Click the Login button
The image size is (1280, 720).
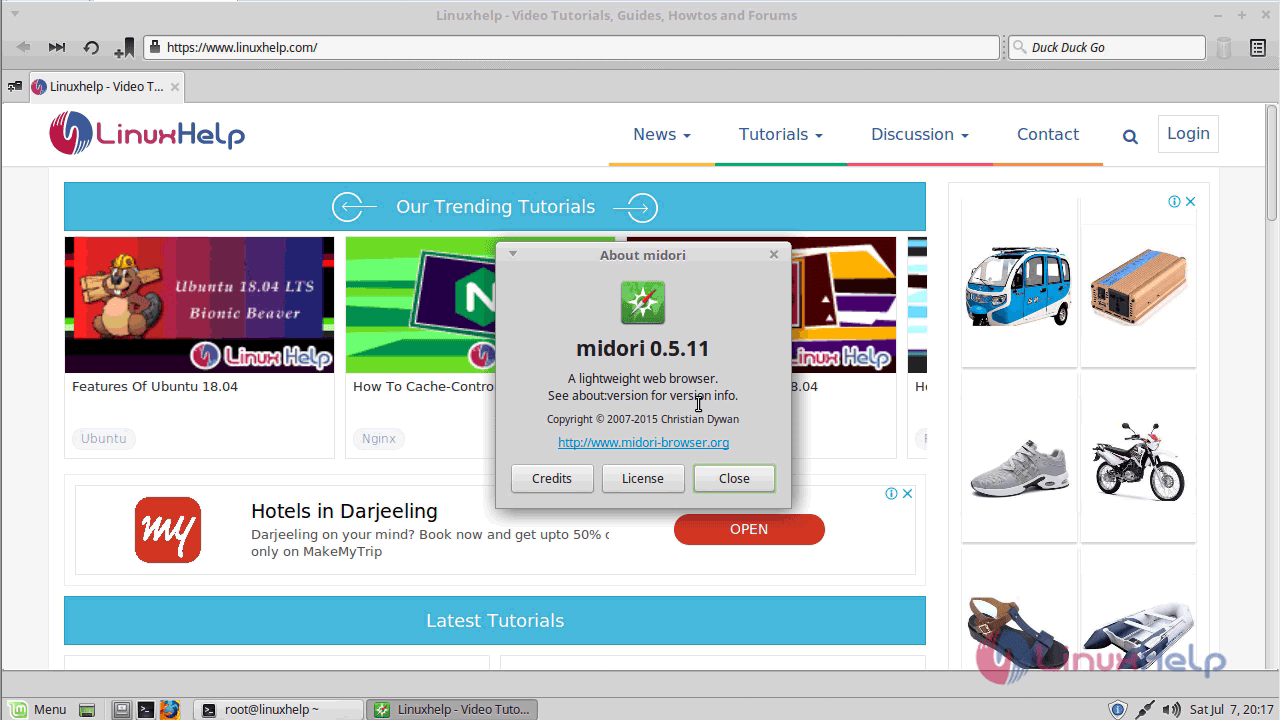(x=1188, y=134)
